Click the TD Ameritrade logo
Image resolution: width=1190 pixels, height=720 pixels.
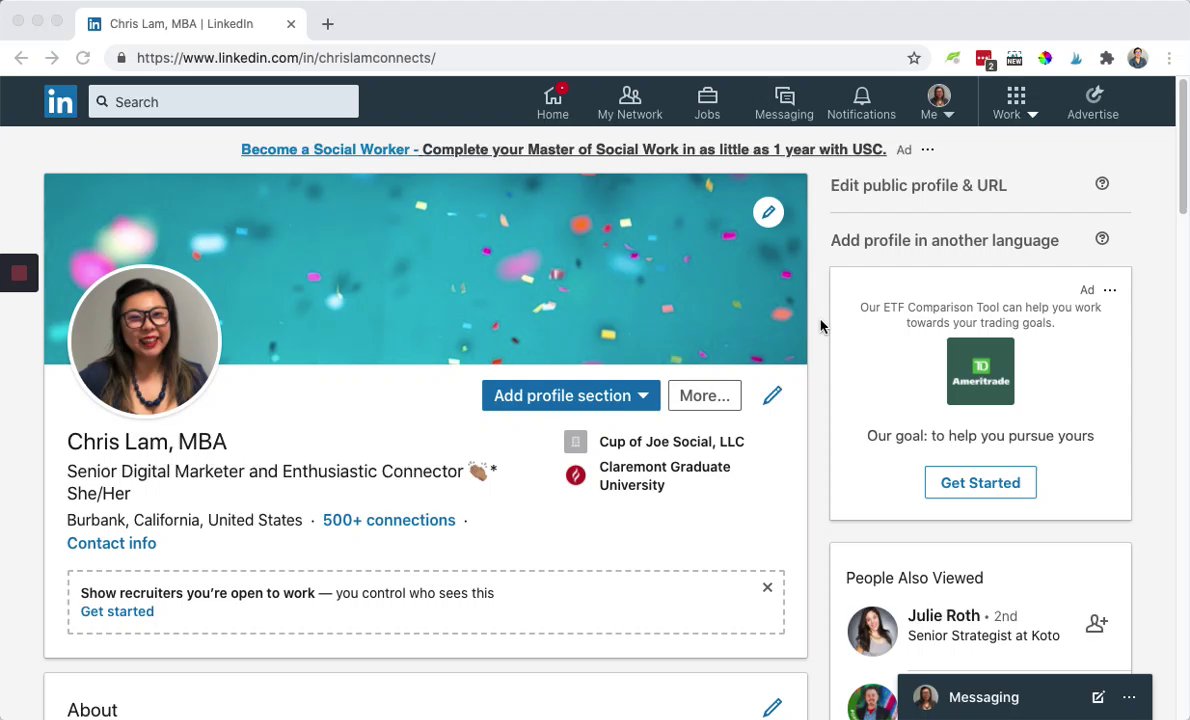tap(980, 371)
